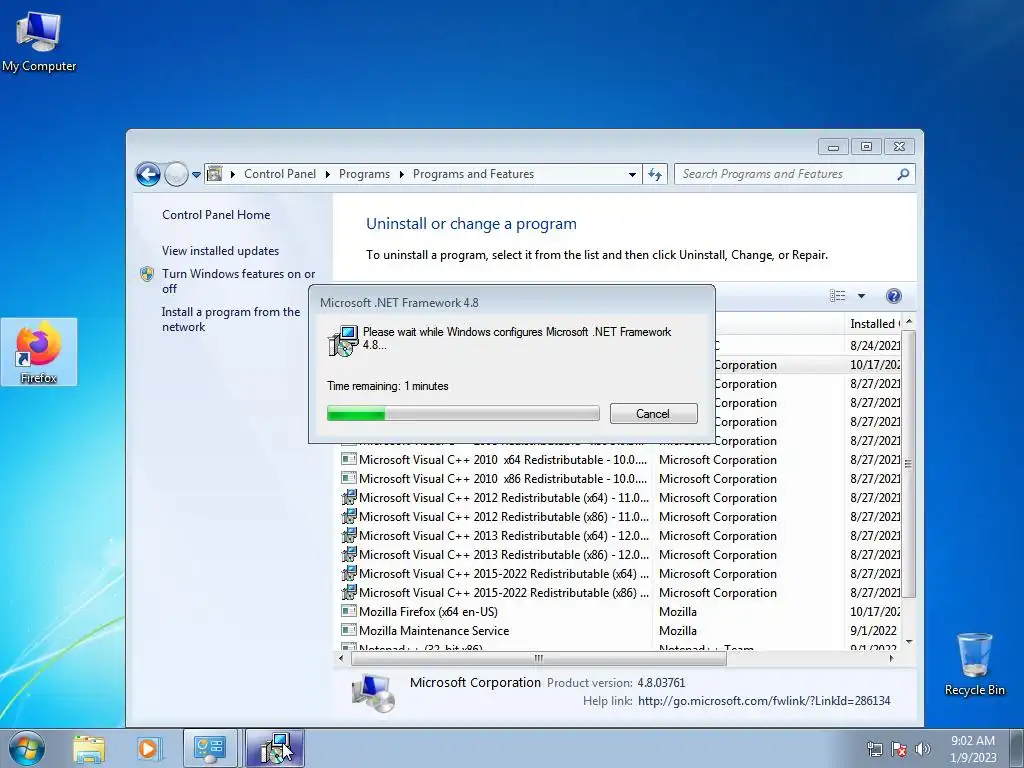This screenshot has width=1024, height=768.
Task: Click the horizontal scrollbar thumb in the list
Action: pyautogui.click(x=539, y=658)
